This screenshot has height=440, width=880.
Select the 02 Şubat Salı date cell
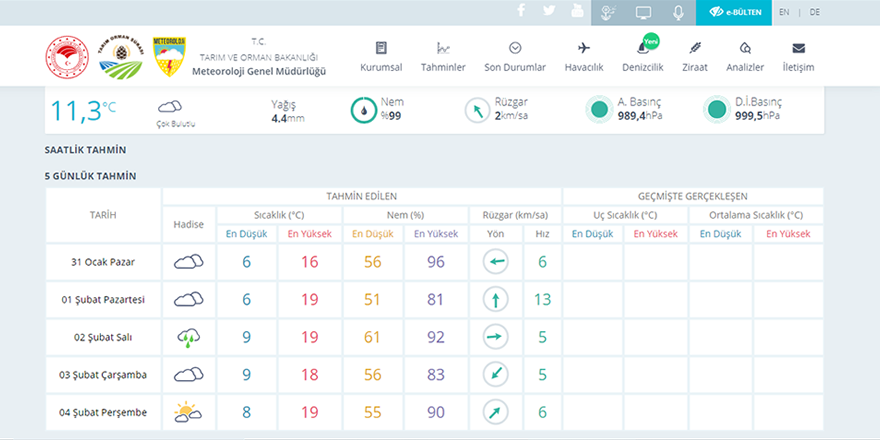pos(103,337)
